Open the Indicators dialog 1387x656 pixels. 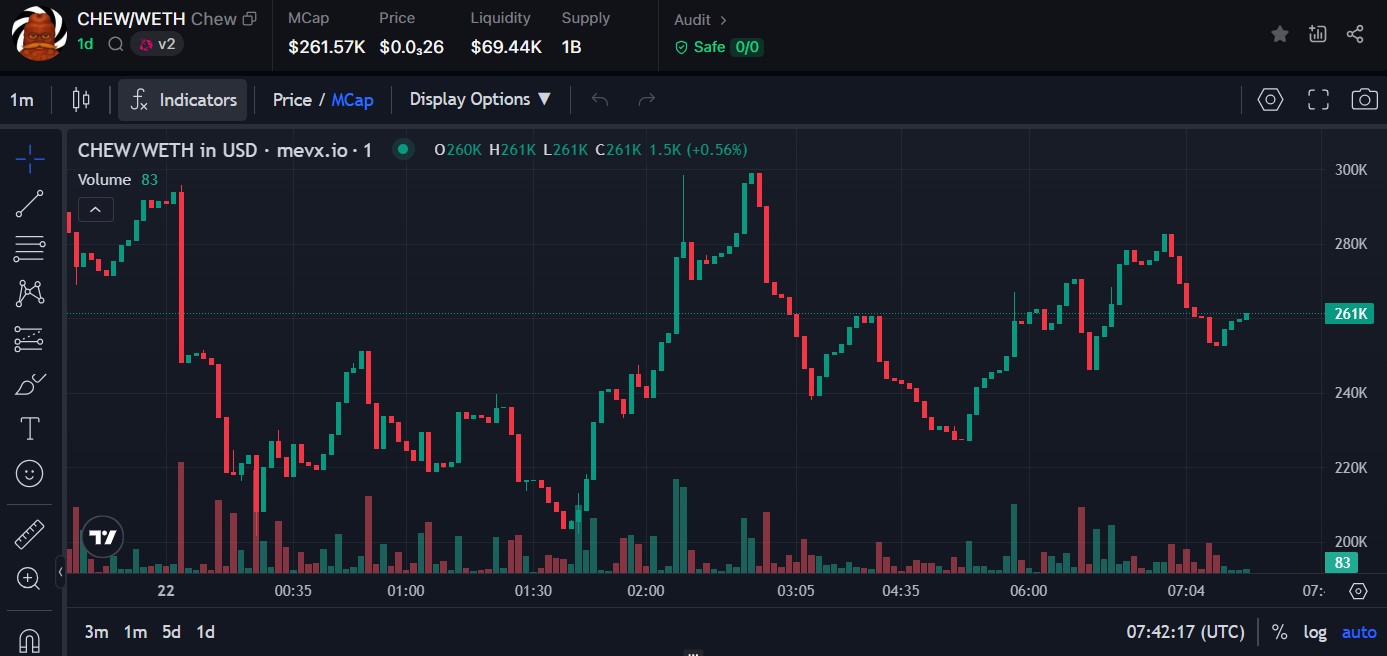183,99
